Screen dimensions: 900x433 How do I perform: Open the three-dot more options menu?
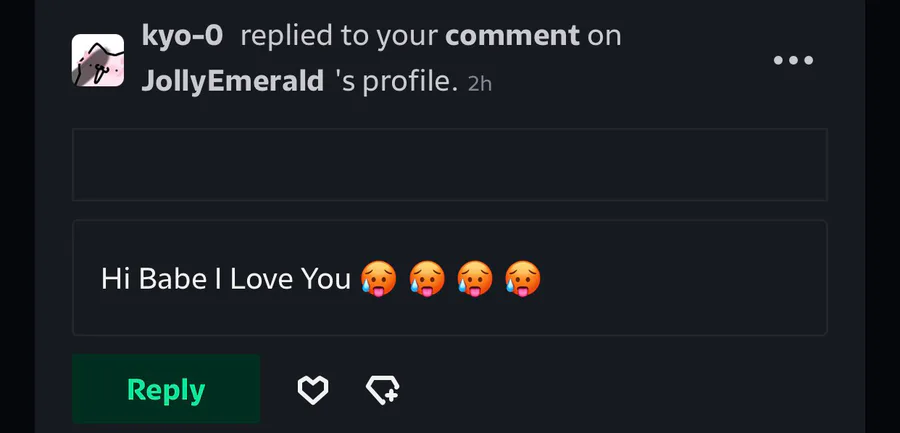coord(793,60)
